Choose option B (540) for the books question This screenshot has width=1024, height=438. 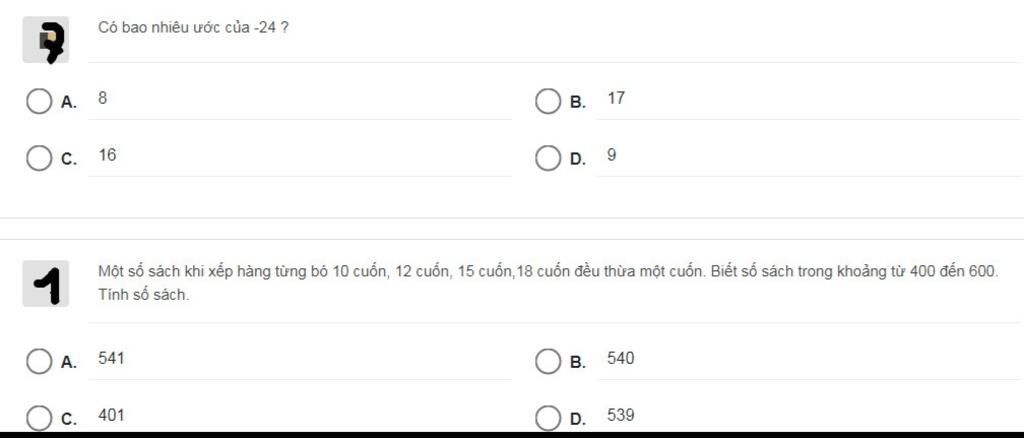pos(547,361)
